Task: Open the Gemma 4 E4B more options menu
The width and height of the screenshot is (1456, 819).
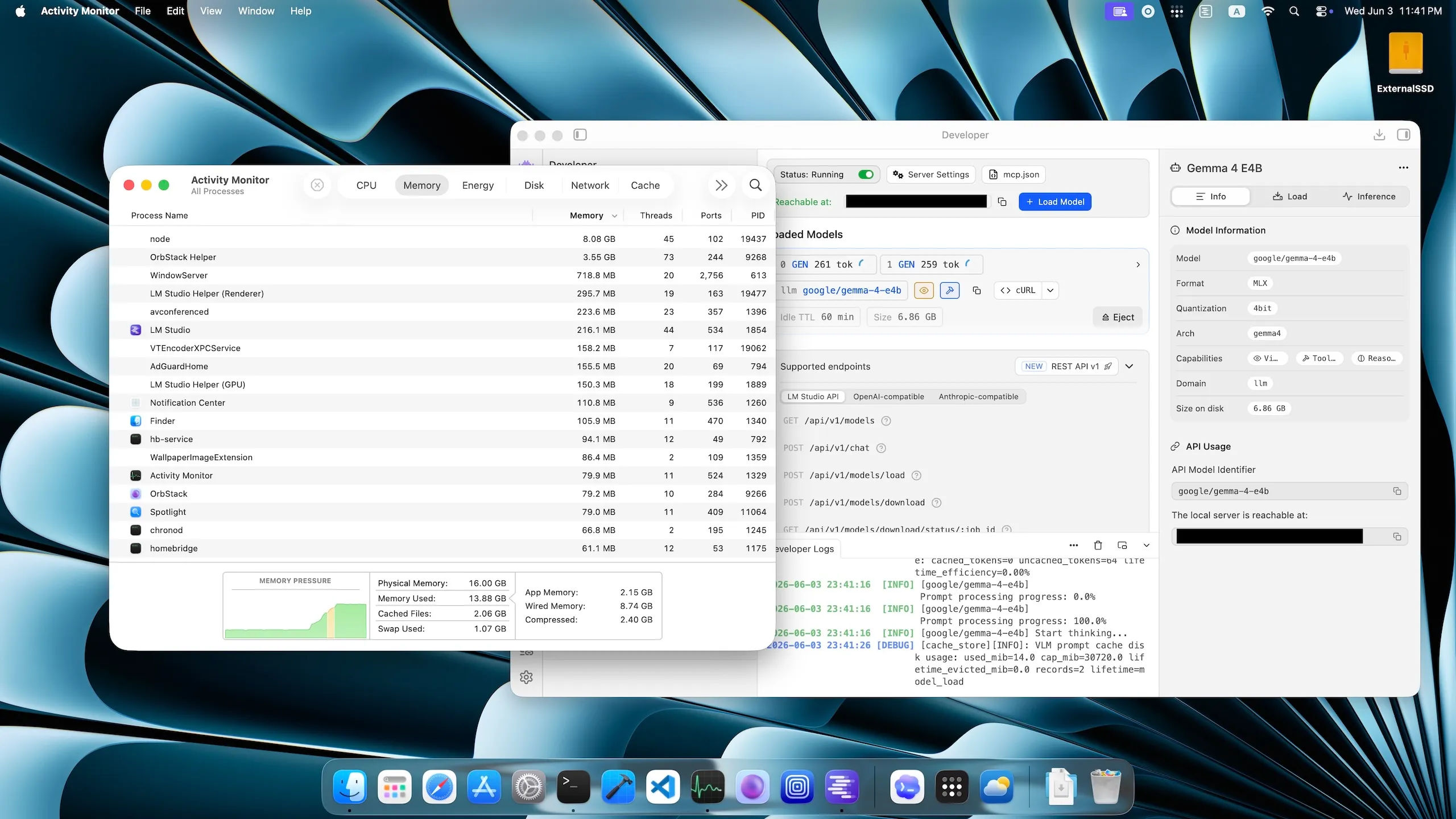Action: [x=1403, y=168]
